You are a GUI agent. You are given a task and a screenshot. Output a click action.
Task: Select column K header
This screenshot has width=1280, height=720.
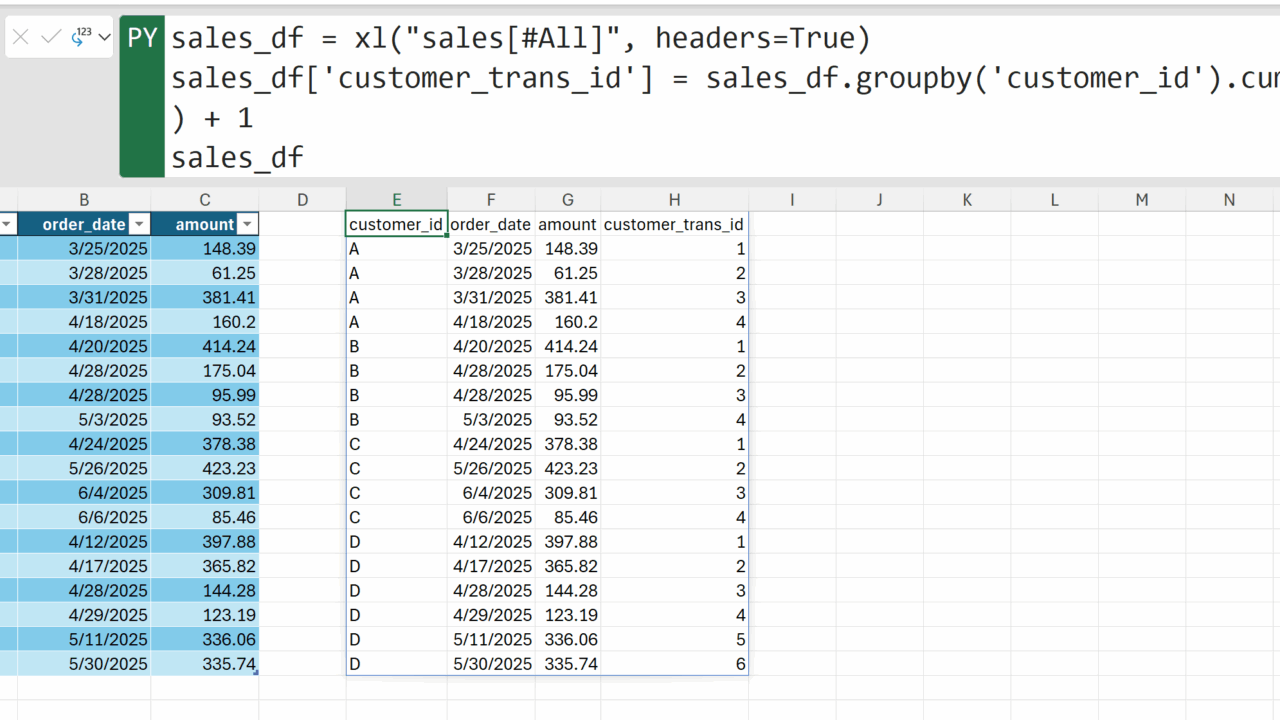click(x=967, y=200)
